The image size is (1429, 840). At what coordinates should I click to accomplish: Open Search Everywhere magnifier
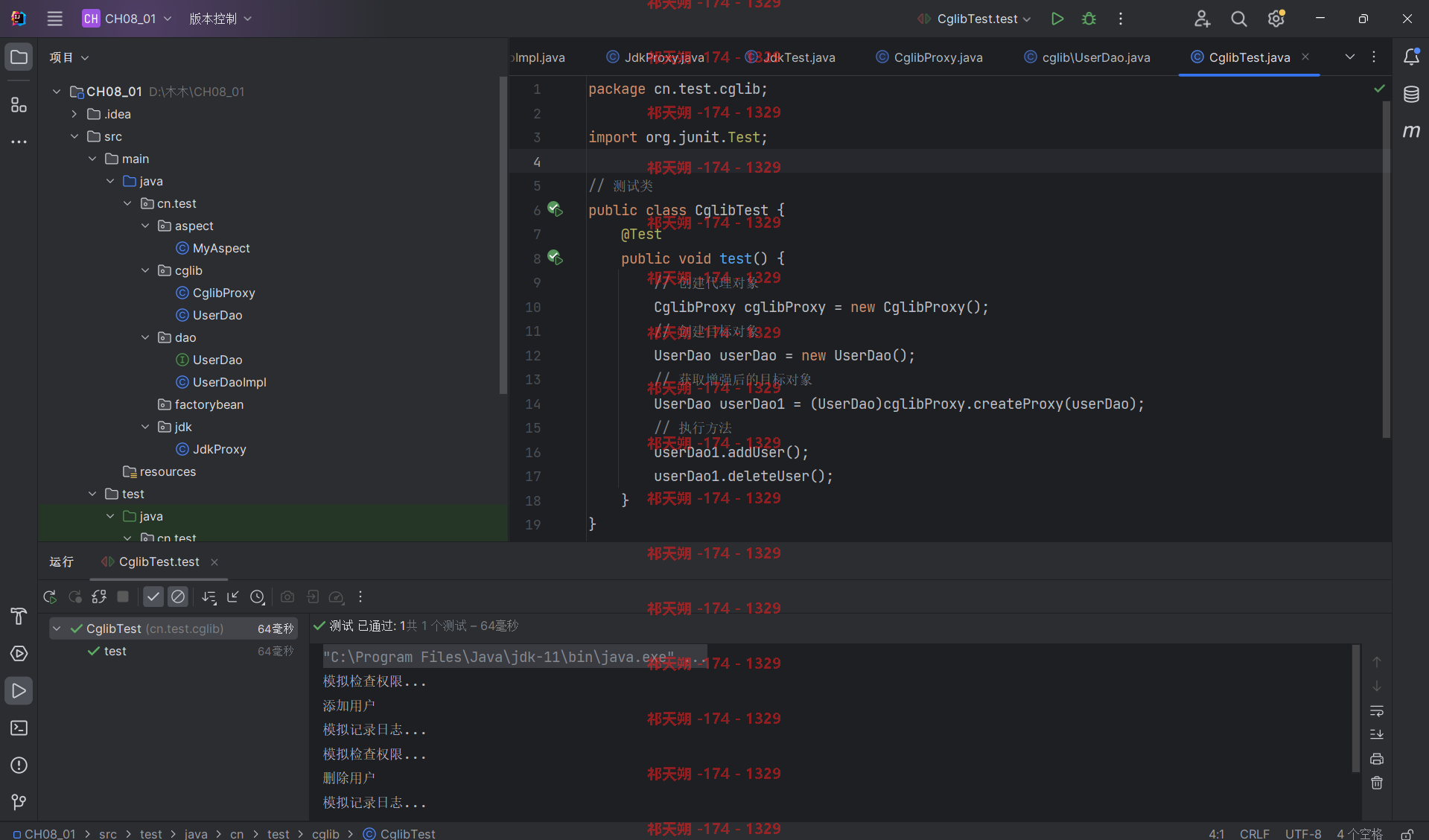point(1239,19)
